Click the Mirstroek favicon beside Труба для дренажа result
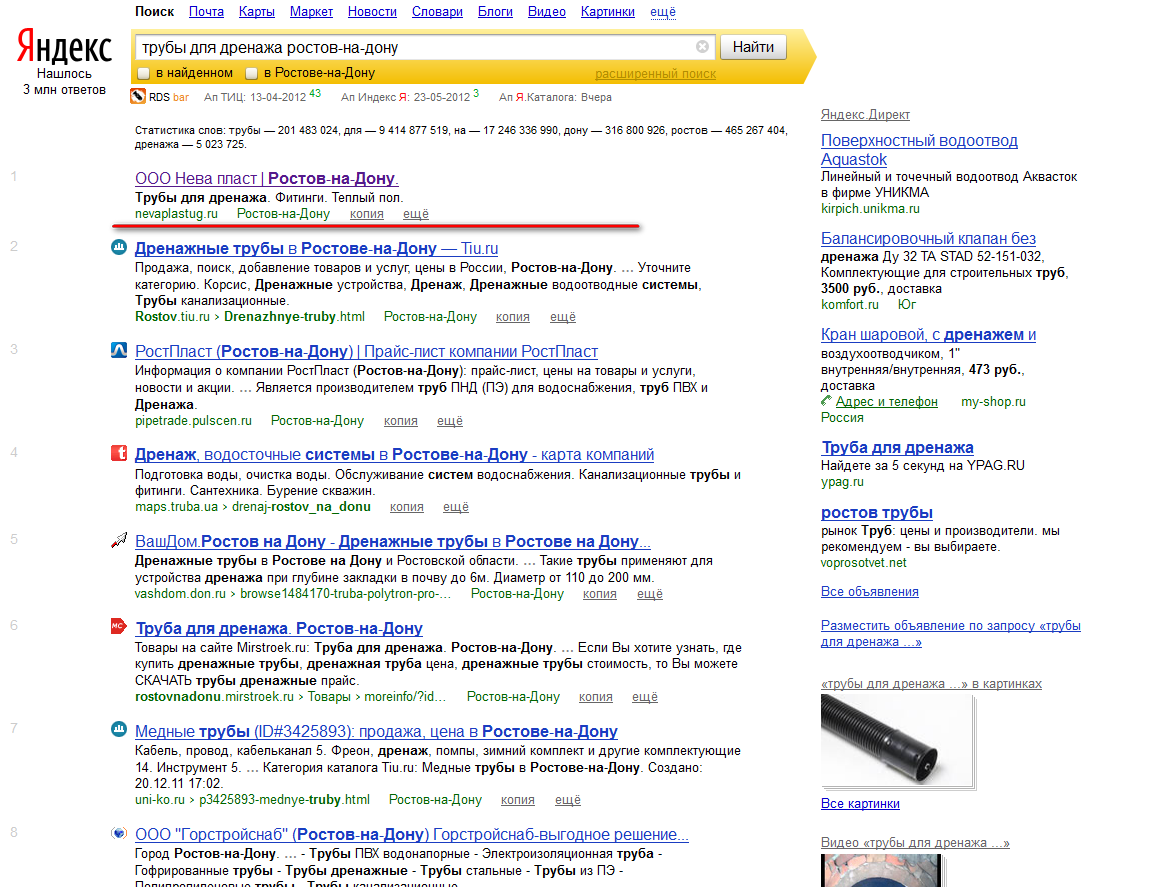Image resolution: width=1166 pixels, height=887 pixels. tap(119, 627)
